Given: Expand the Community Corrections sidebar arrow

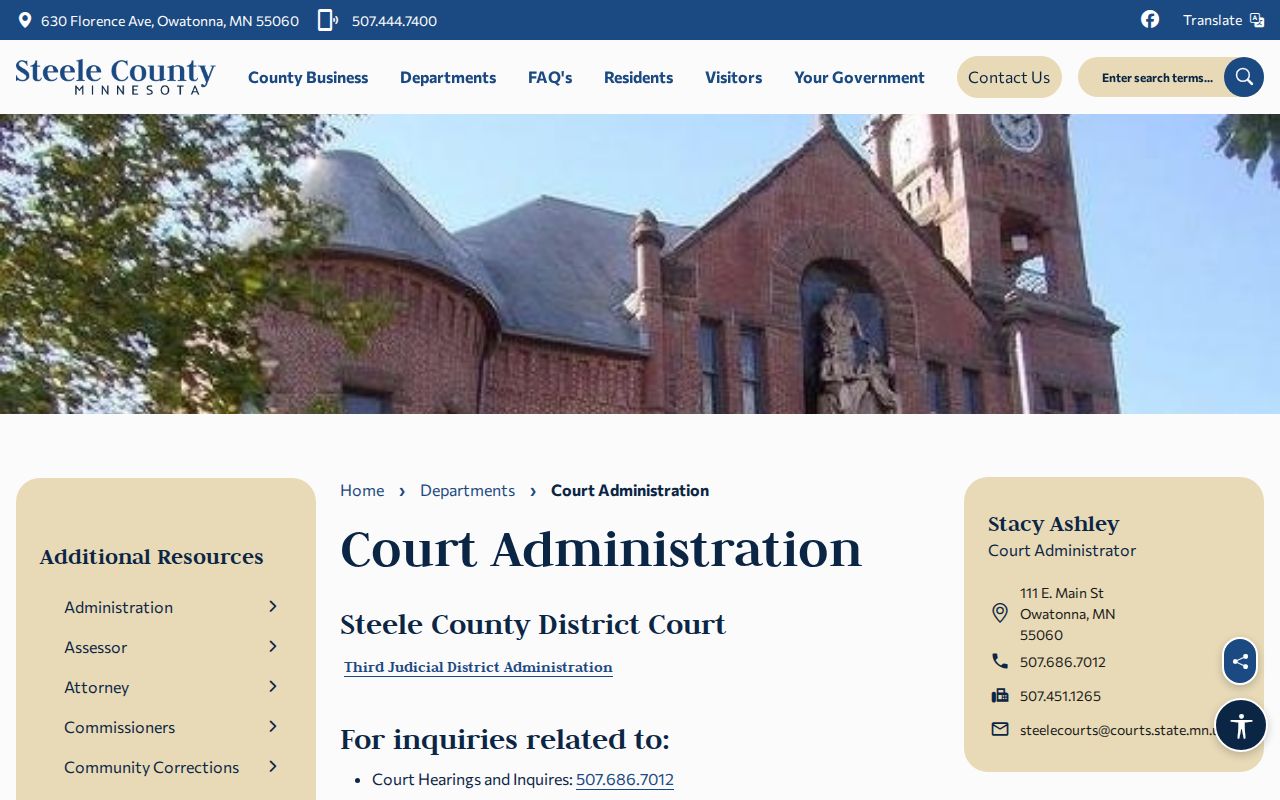Looking at the screenshot, I should (273, 766).
